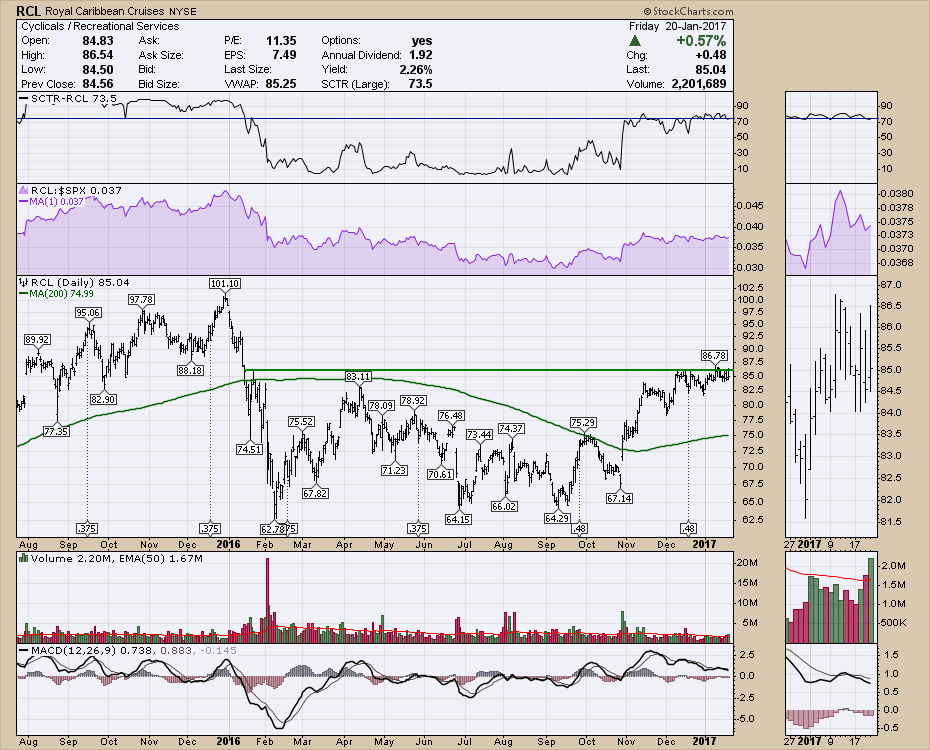Click the 74.51 low price label

point(249,449)
